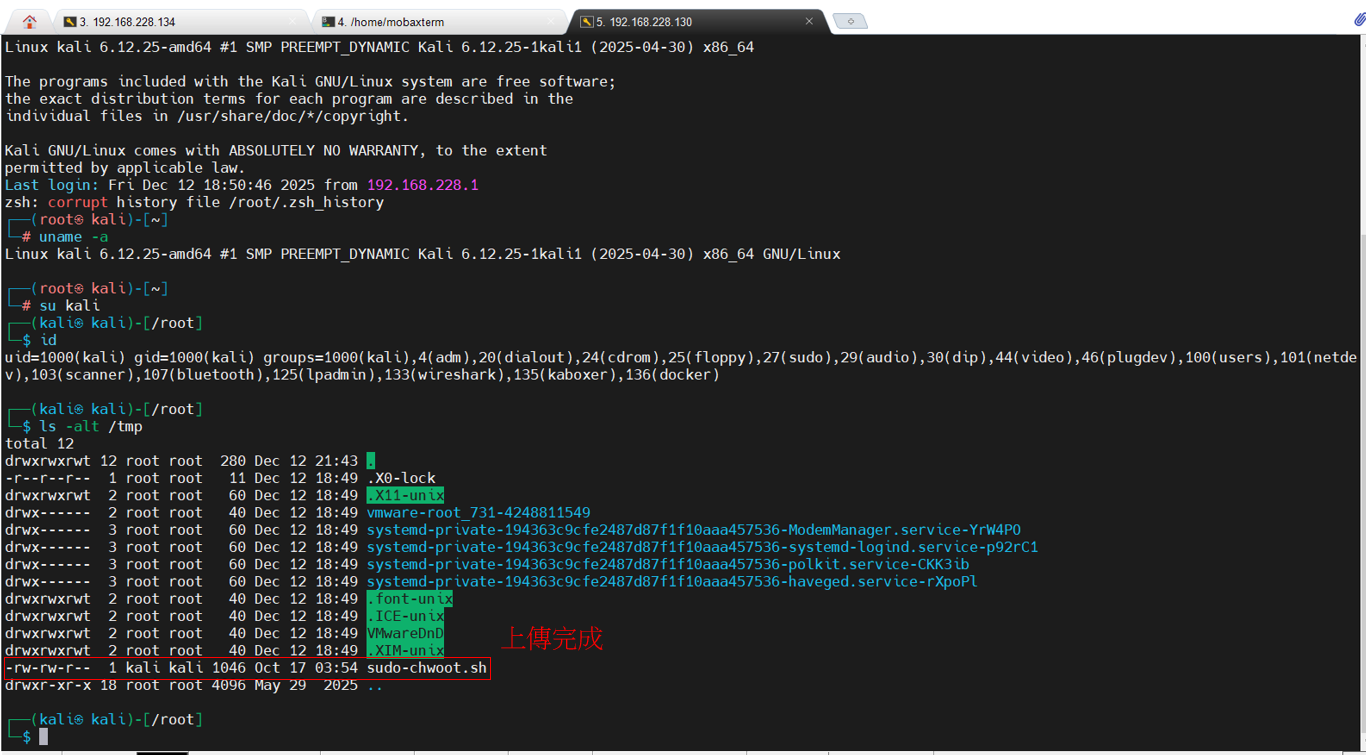Image resolution: width=1366 pixels, height=755 pixels.
Task: Close the /home/mobaxterm tab
Action: pos(551,21)
